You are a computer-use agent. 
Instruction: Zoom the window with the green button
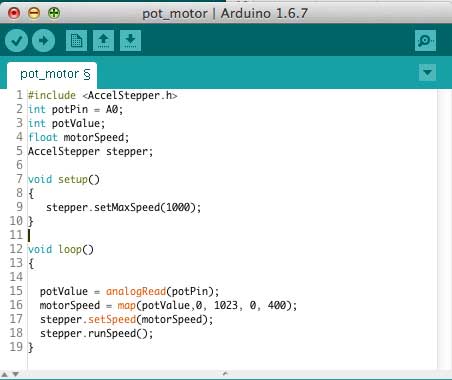pyautogui.click(x=54, y=13)
